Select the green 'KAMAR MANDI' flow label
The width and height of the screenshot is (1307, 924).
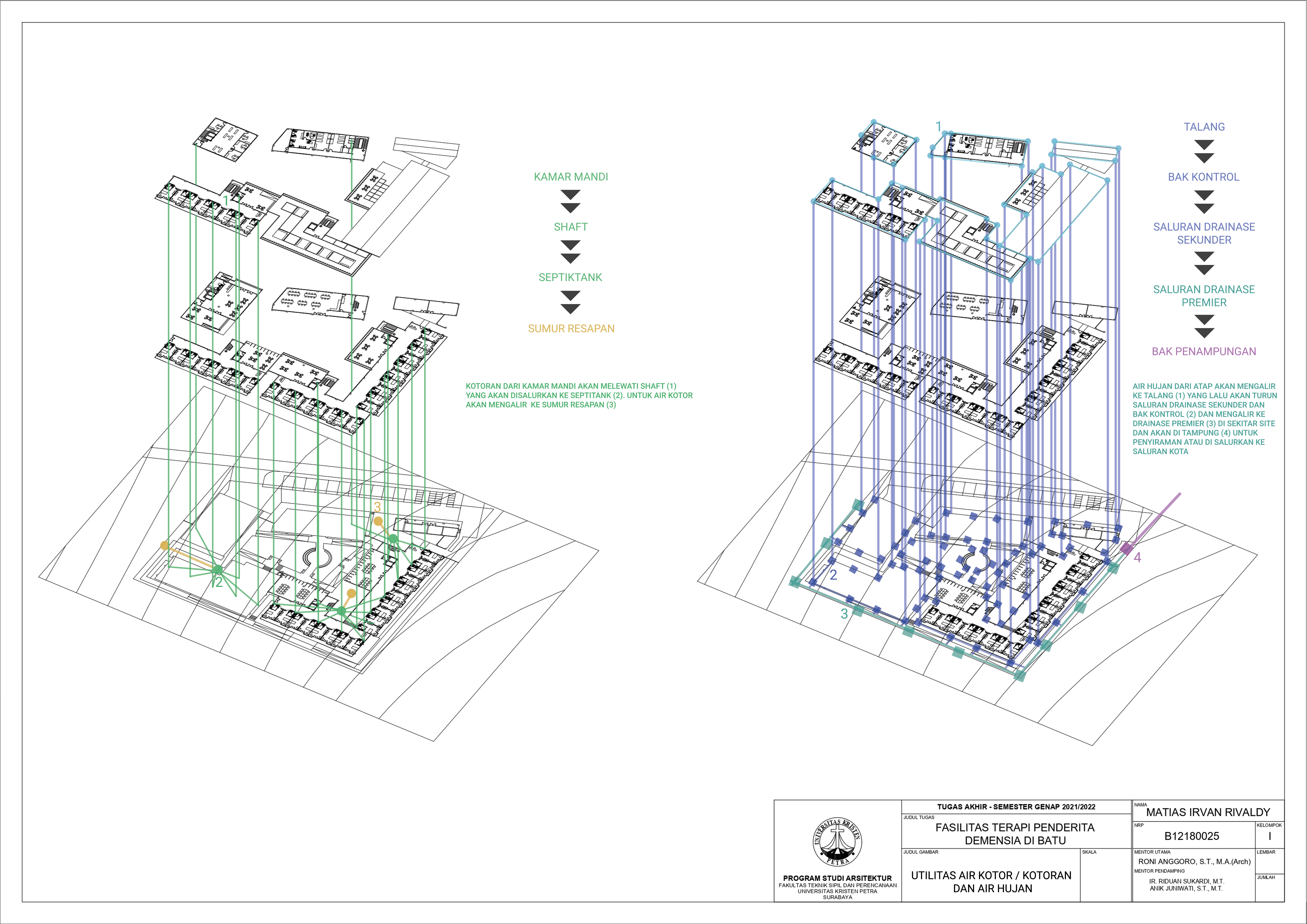[571, 177]
